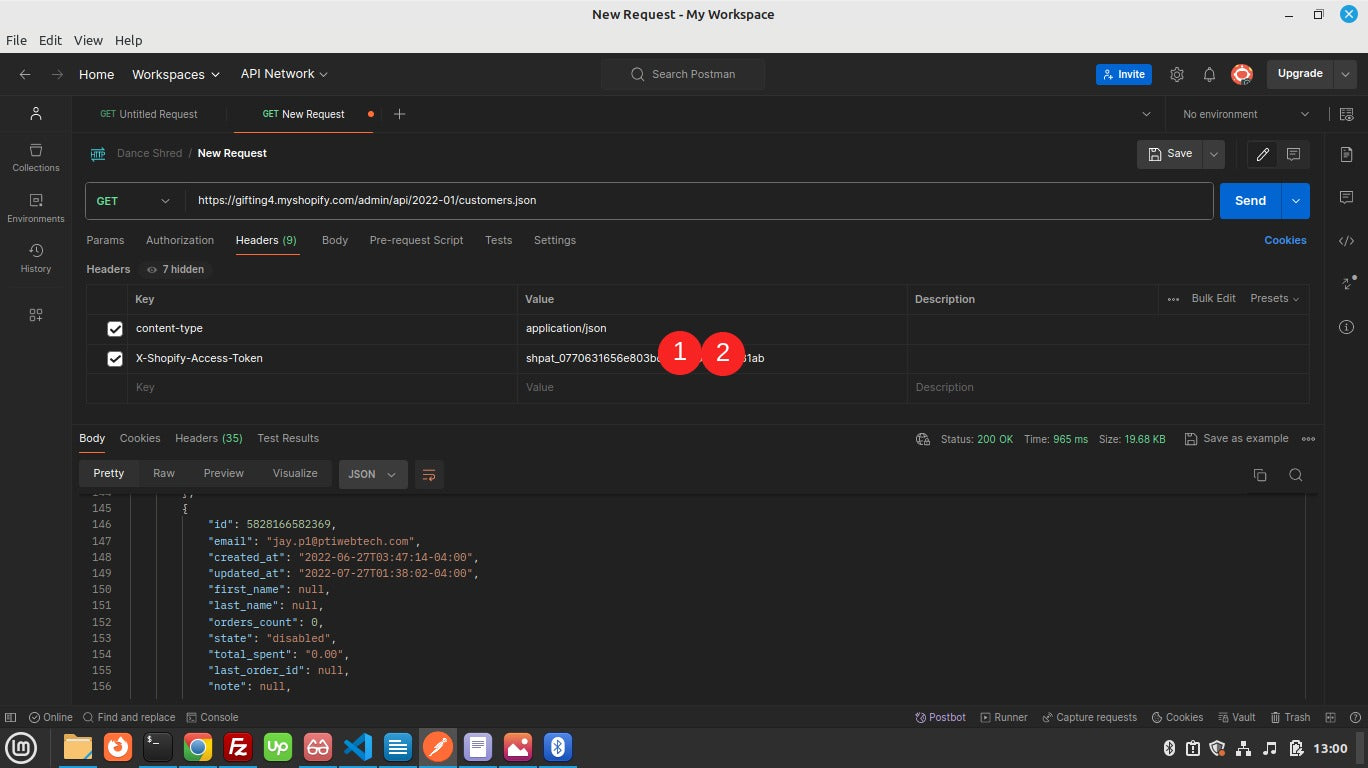Toggle the sidebar icon in bottom-left status bar

10,717
